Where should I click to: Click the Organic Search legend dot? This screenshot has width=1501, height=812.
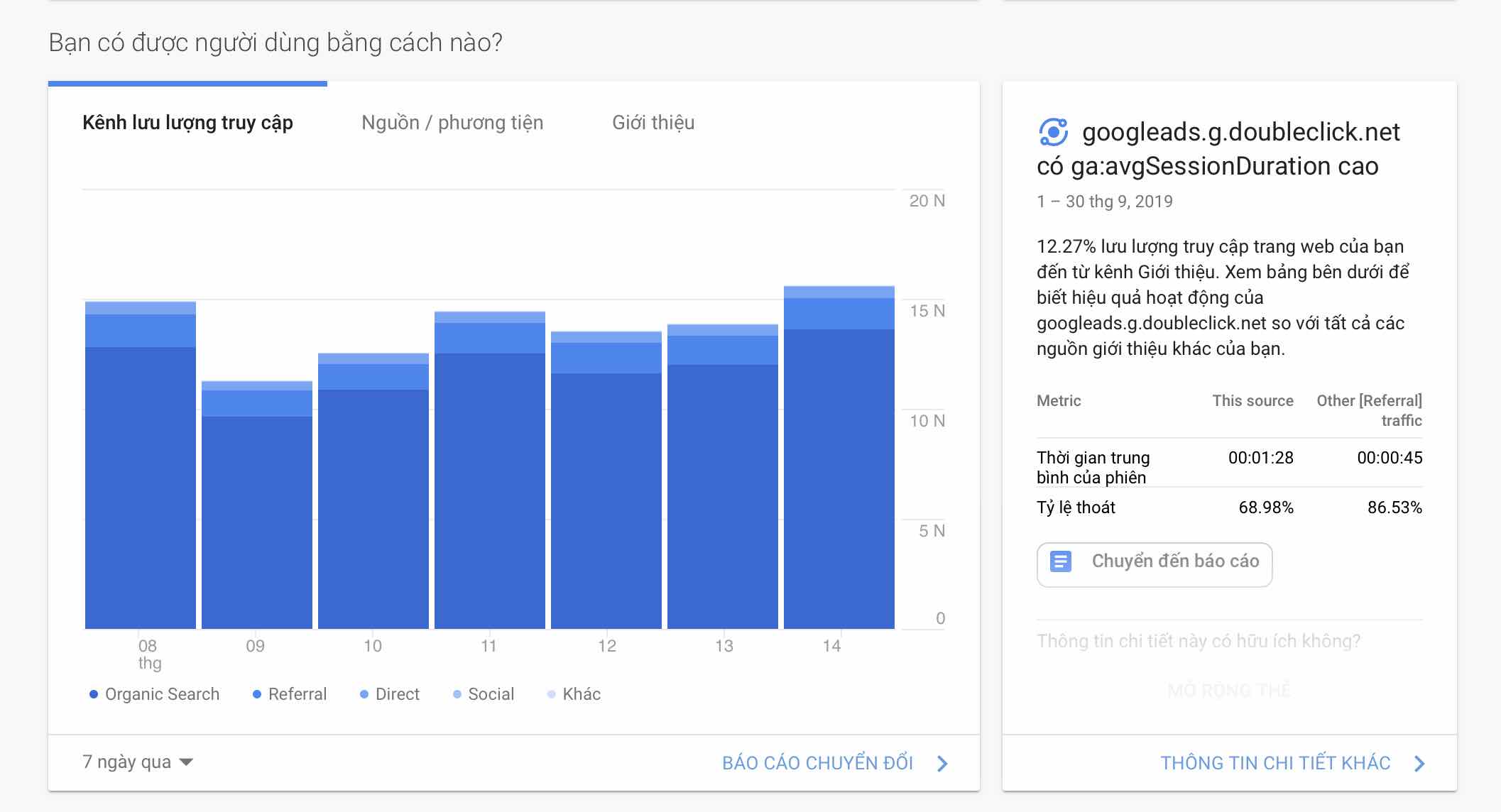[x=93, y=694]
